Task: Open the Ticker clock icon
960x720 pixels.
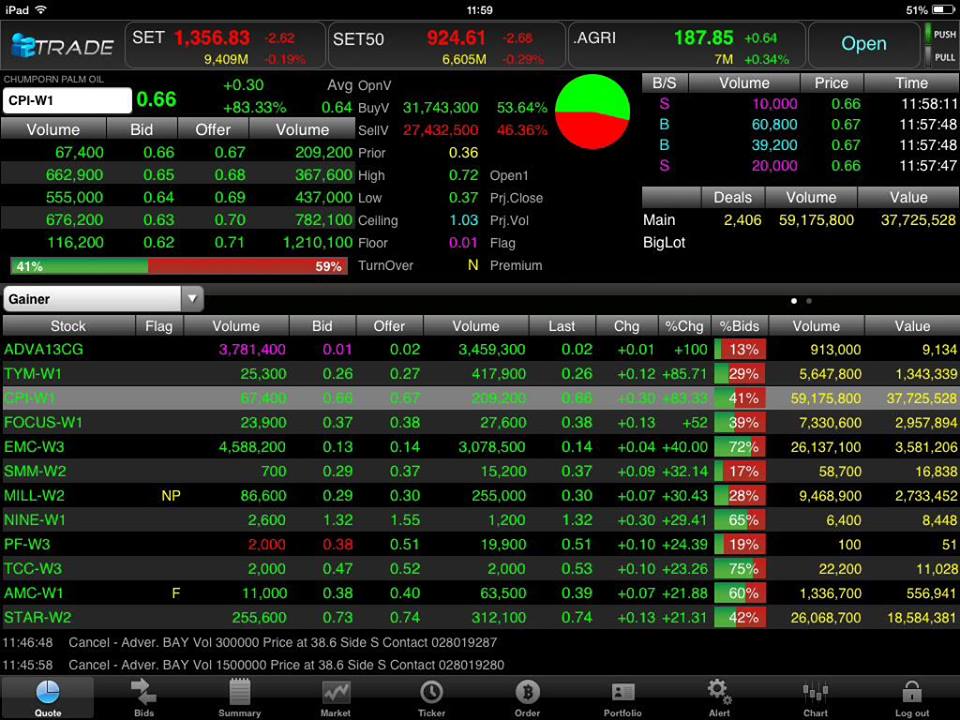Action: pyautogui.click(x=432, y=692)
